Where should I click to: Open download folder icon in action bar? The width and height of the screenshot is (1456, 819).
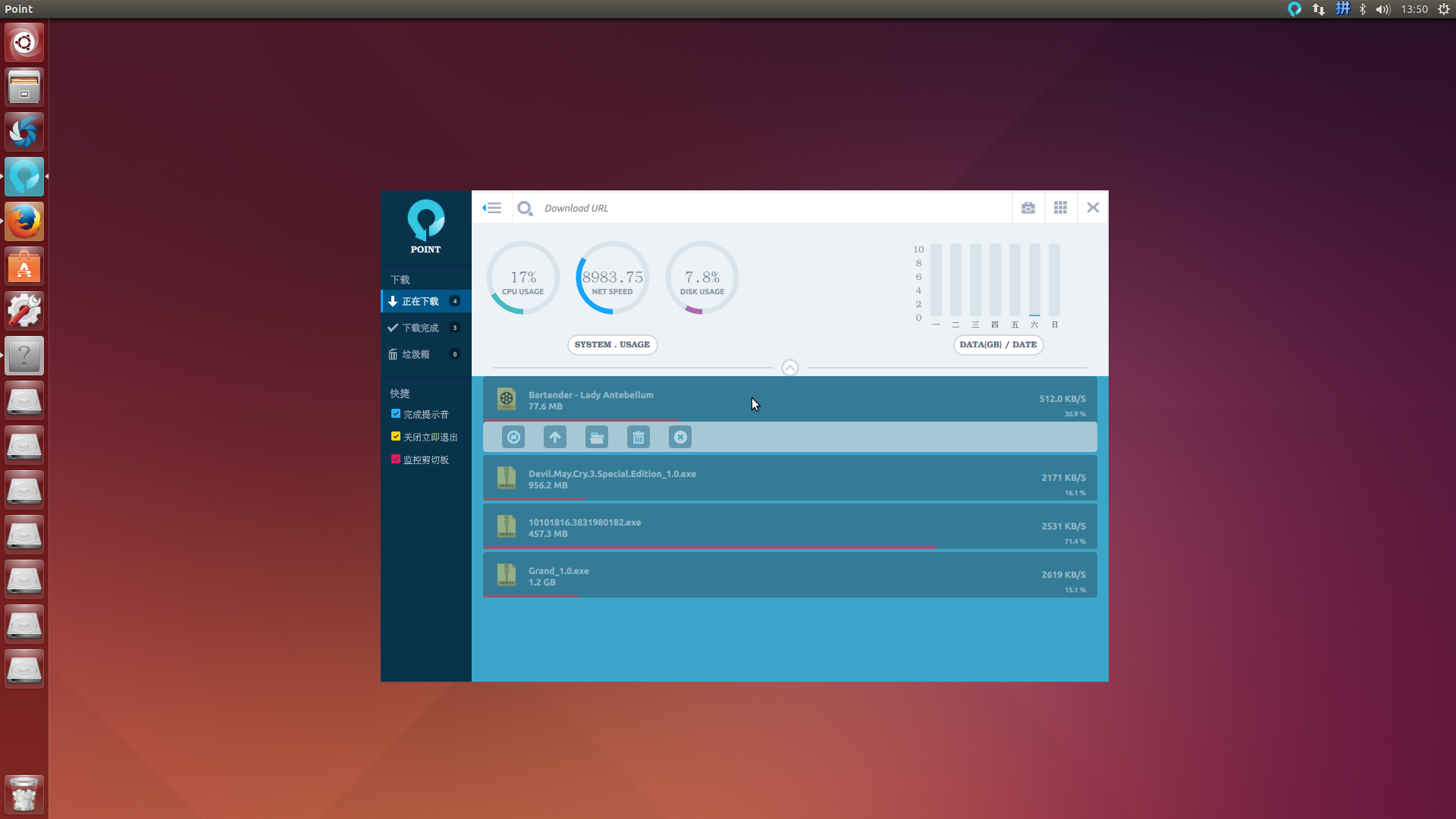click(597, 437)
